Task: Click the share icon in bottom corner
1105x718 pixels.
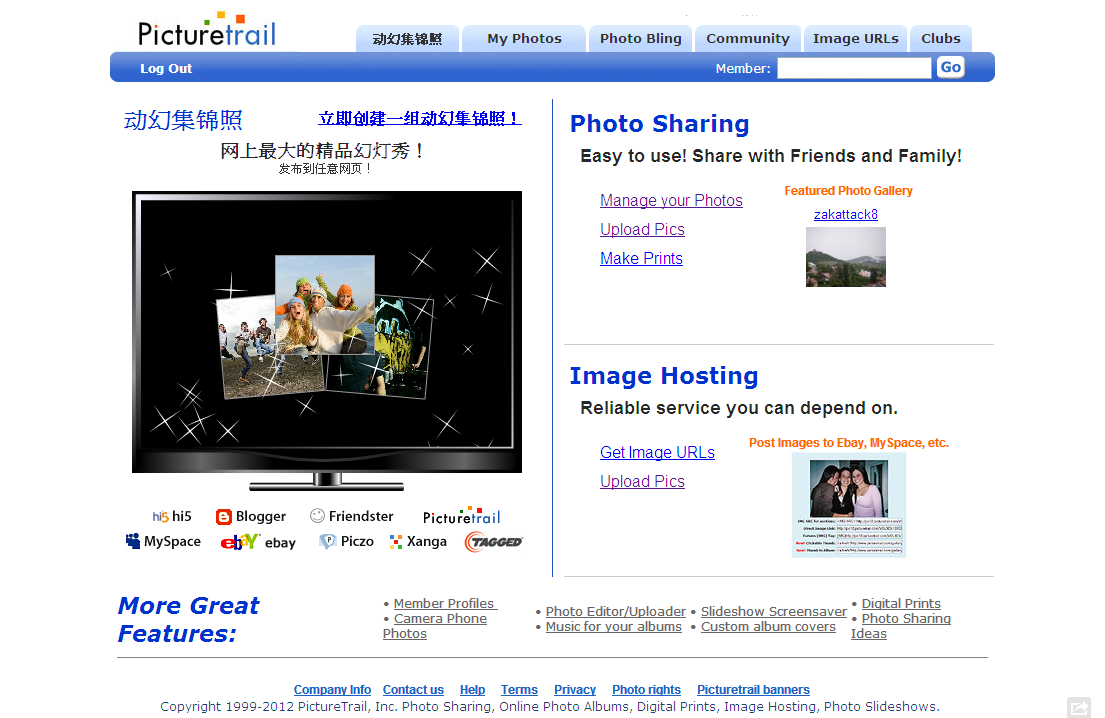Action: [x=1078, y=707]
